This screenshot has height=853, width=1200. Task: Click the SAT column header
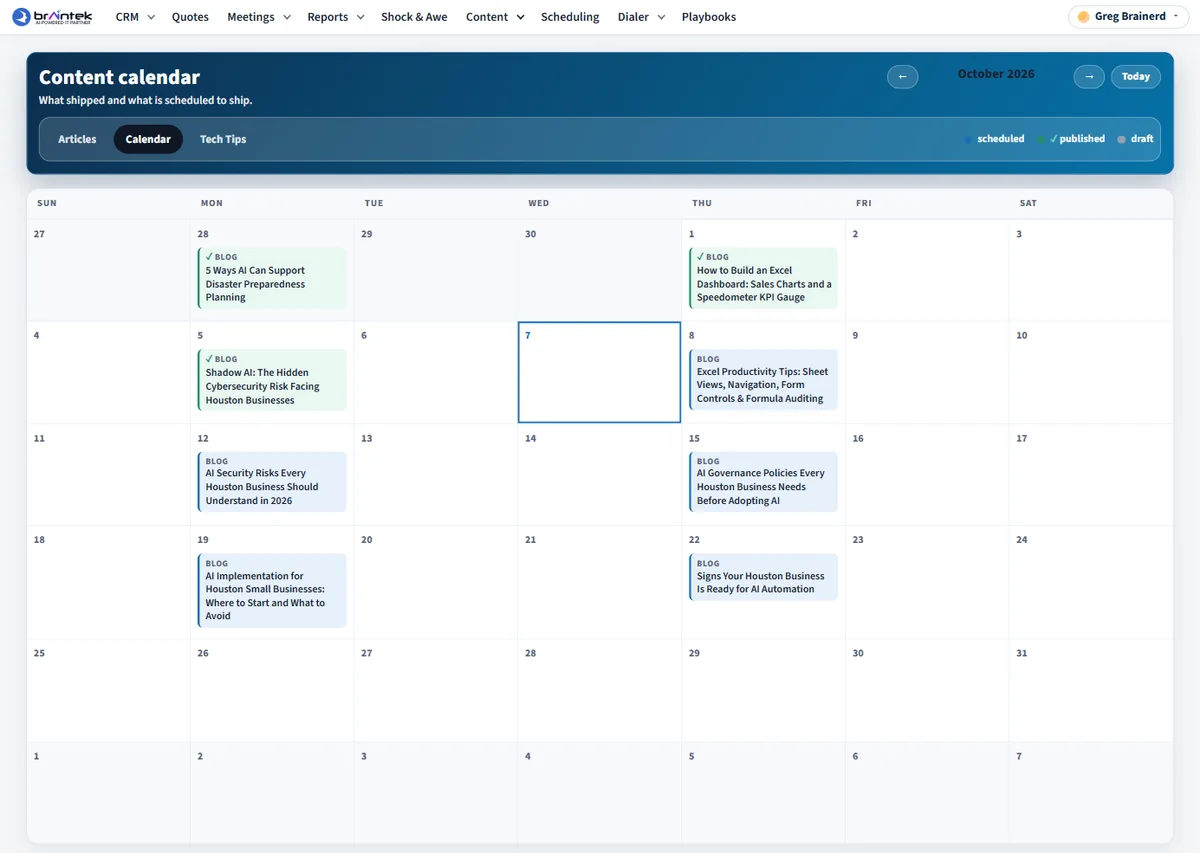point(1028,203)
